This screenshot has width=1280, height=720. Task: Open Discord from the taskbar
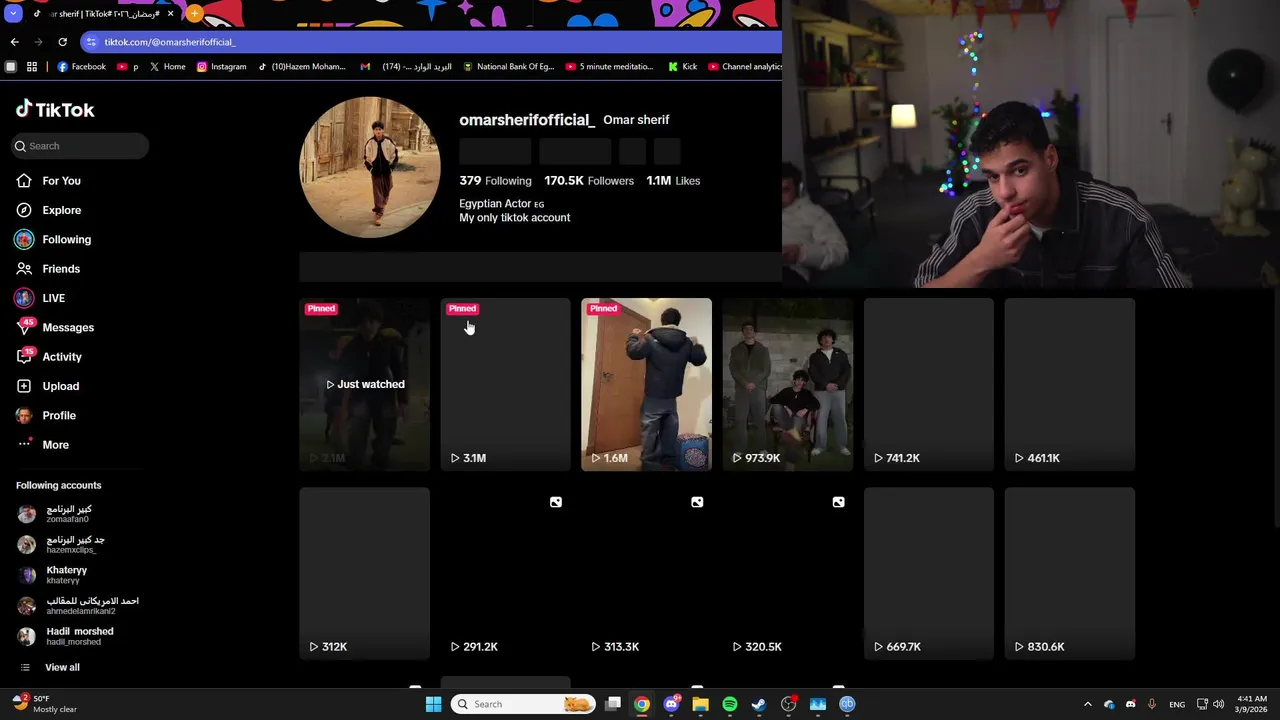click(671, 704)
